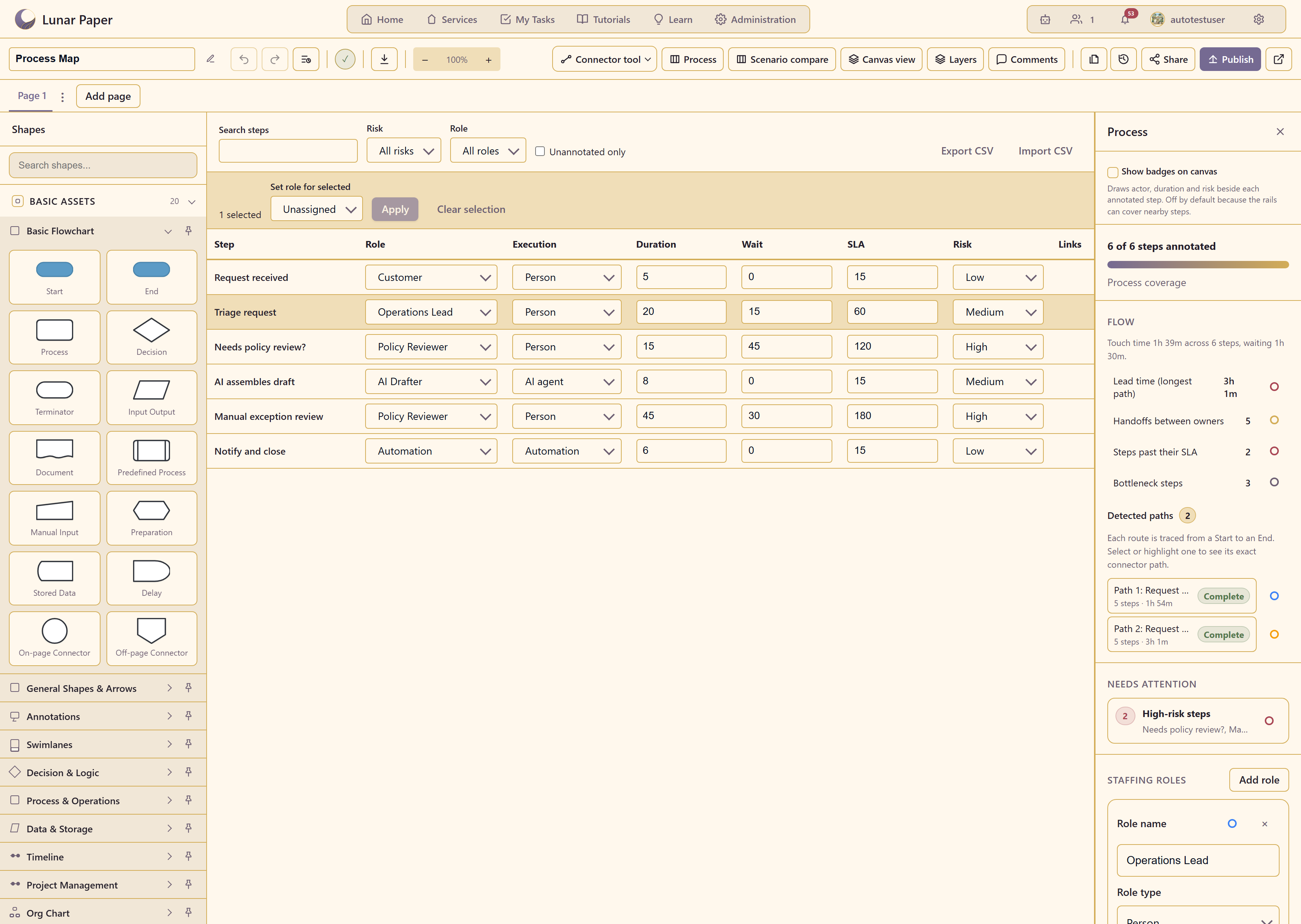
Task: Select the Off-page Connector shape
Action: 151,638
